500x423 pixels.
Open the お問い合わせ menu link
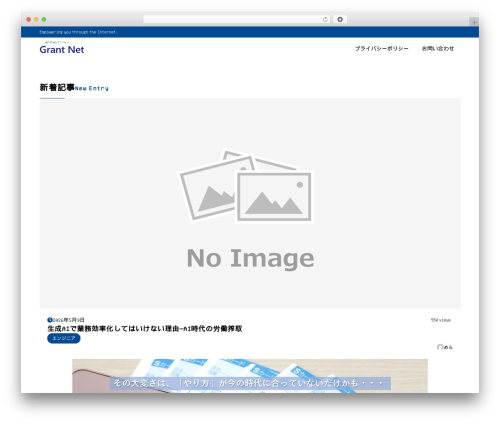438,49
